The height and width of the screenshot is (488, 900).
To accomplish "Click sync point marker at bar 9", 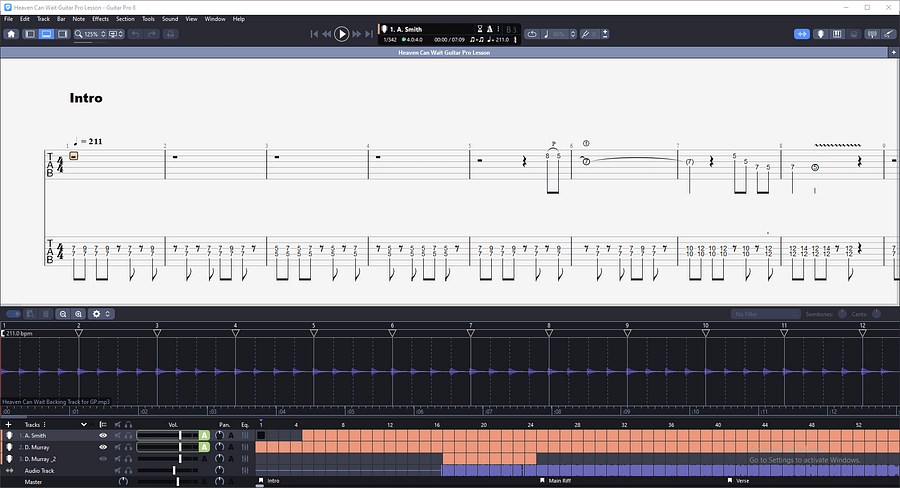I will coord(627,332).
